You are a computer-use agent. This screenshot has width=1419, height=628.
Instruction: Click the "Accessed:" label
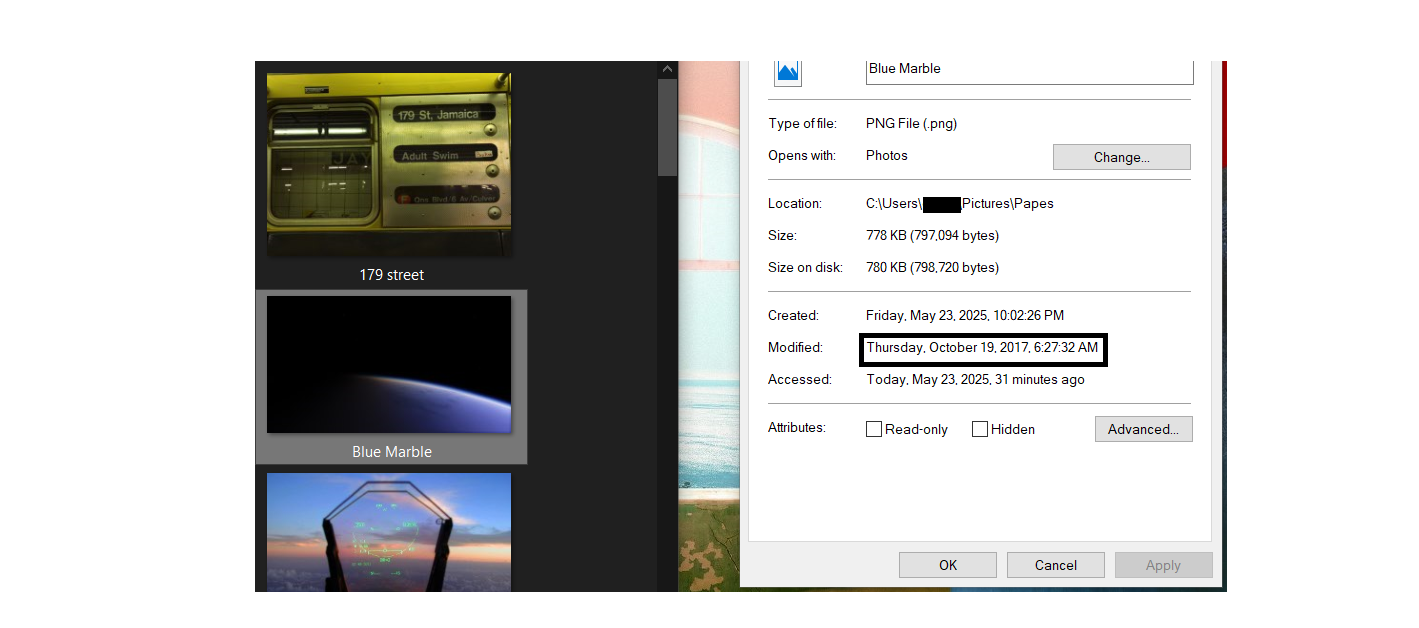tap(800, 380)
